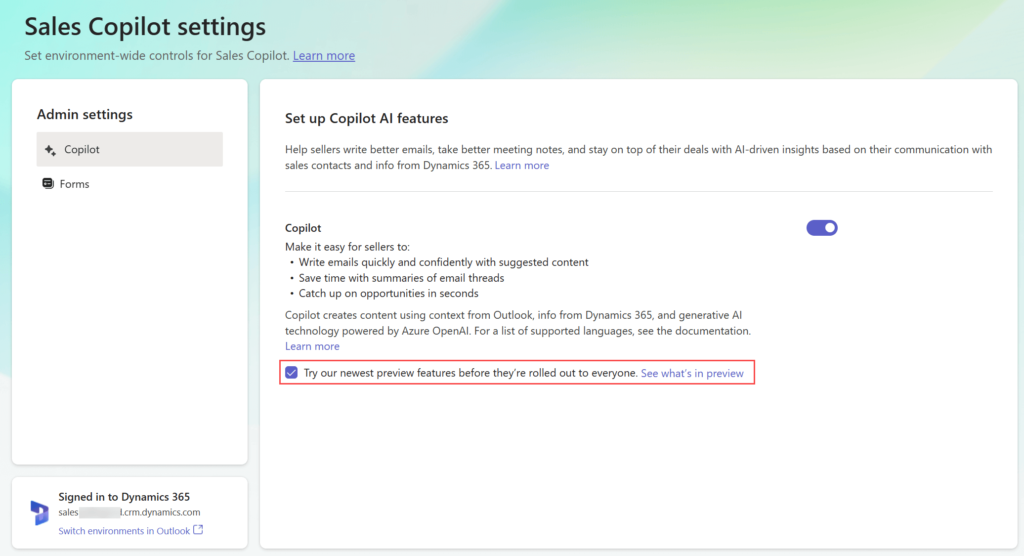Uncheck the newest preview features checkbox
This screenshot has height=556, width=1024.
tap(291, 373)
